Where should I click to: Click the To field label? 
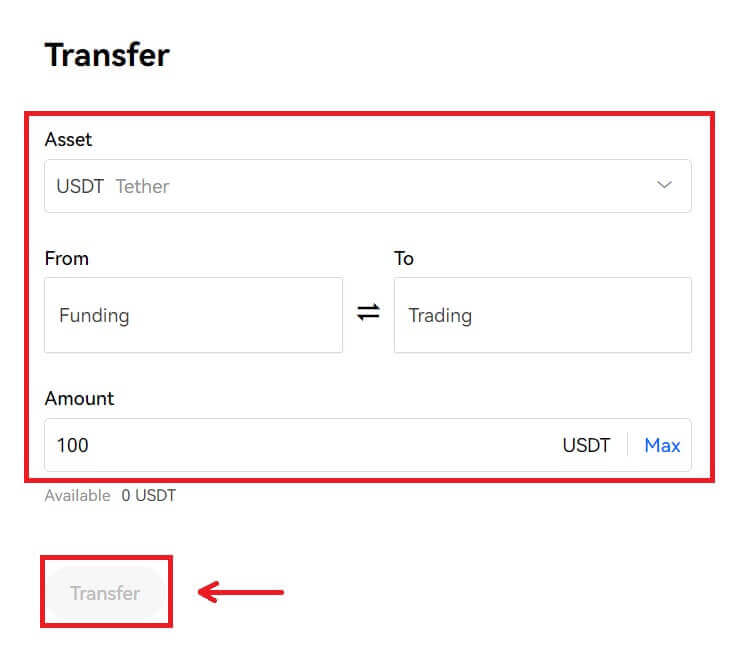[x=404, y=258]
